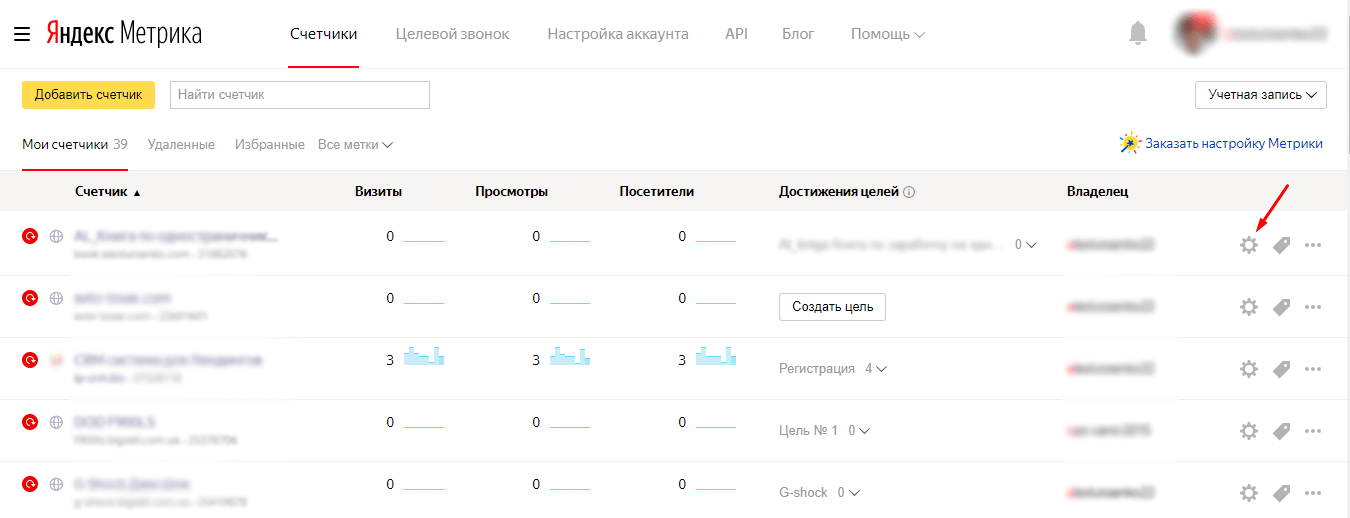
Task: Click Просмотры sparkline in Регистрация row
Action: (570, 356)
